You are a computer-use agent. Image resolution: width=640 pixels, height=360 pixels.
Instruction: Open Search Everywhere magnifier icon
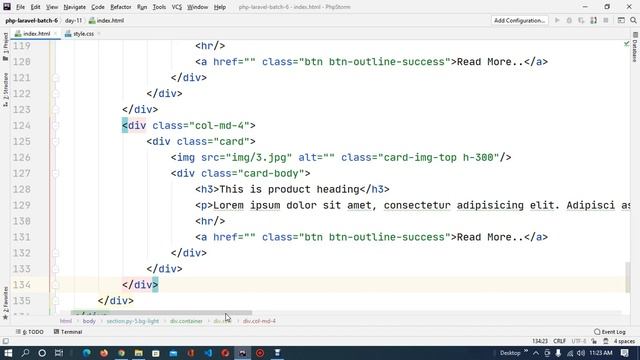(x=633, y=20)
